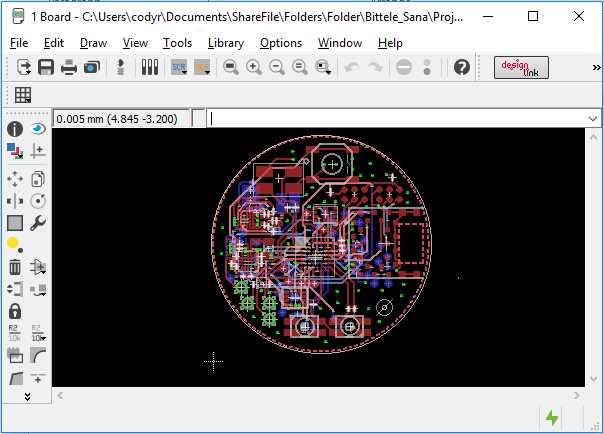
Task: Select the Lock tool
Action: click(15, 311)
